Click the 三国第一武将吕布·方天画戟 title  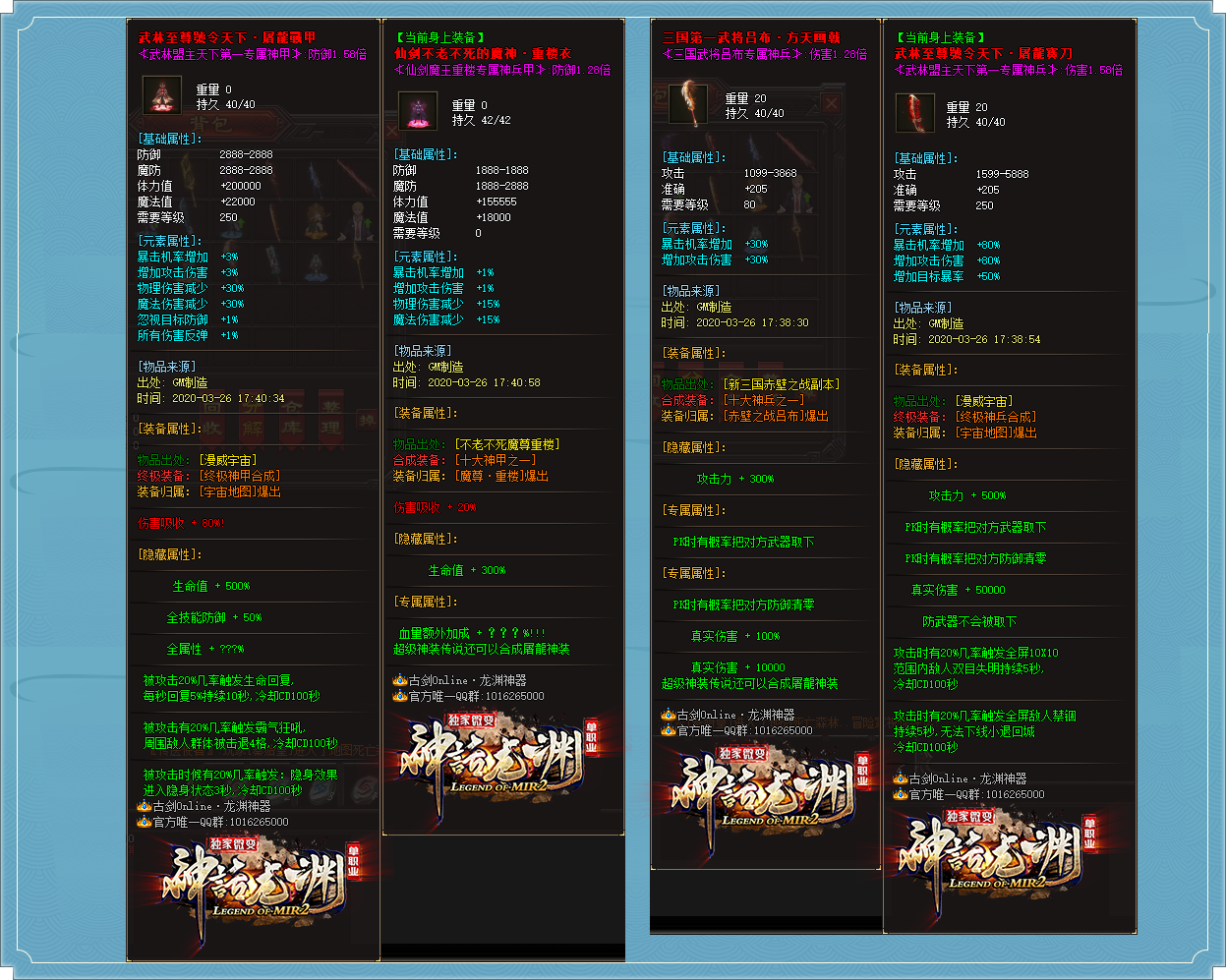coord(751,38)
